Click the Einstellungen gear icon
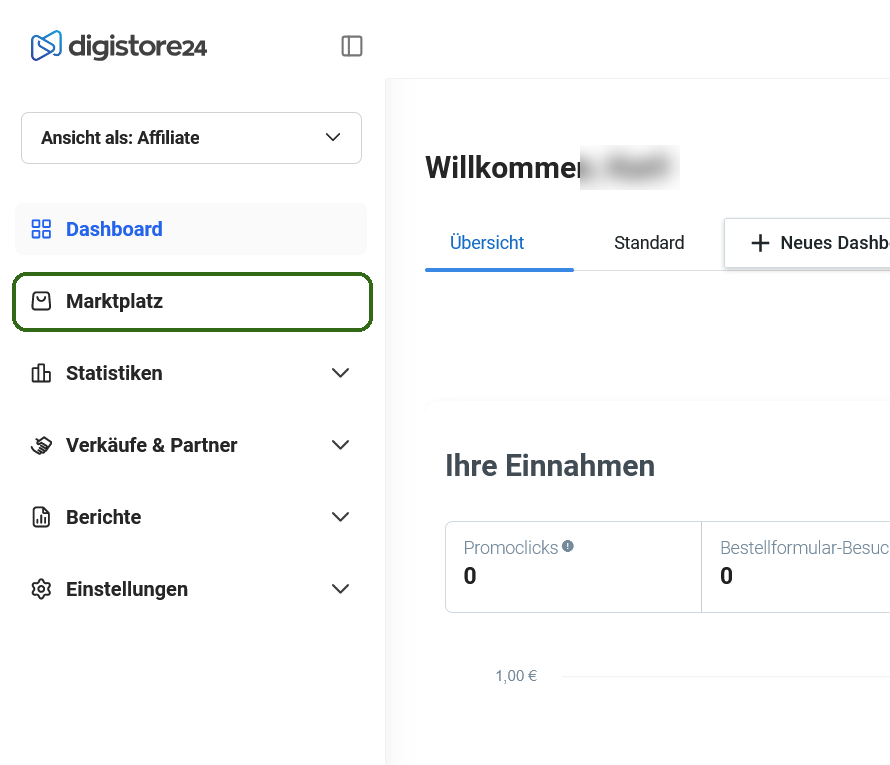 coord(41,589)
